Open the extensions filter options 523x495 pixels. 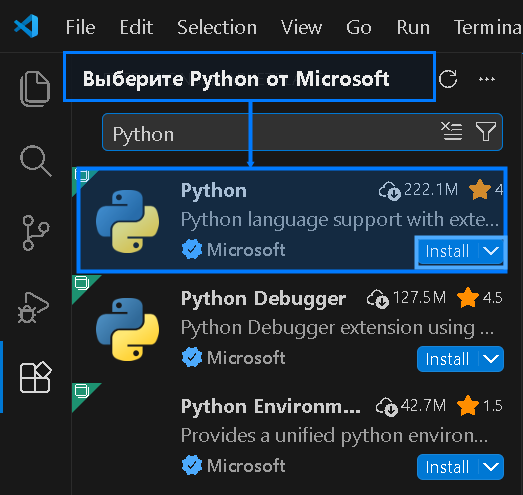click(x=486, y=131)
